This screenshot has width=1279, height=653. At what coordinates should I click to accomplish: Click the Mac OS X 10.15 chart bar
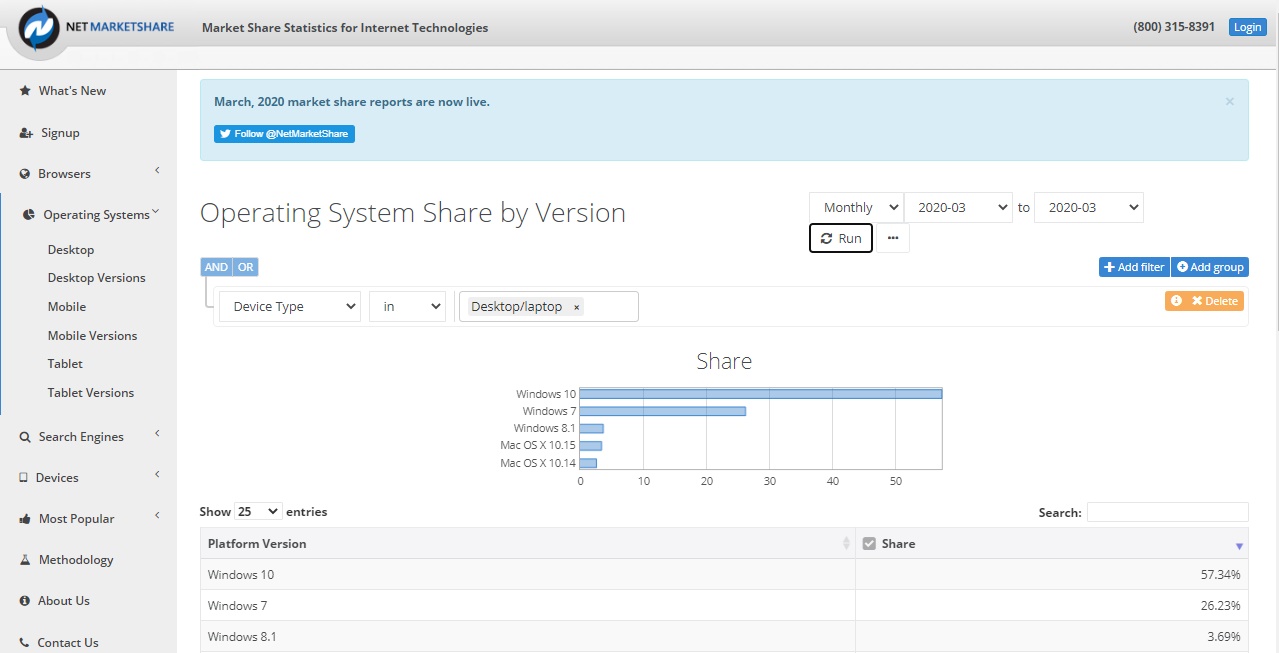pyautogui.click(x=591, y=446)
